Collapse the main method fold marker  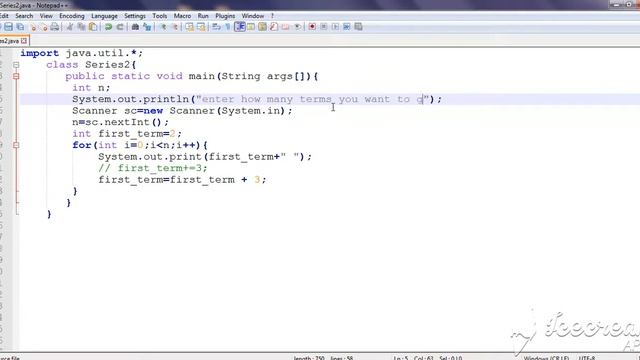click(16, 76)
